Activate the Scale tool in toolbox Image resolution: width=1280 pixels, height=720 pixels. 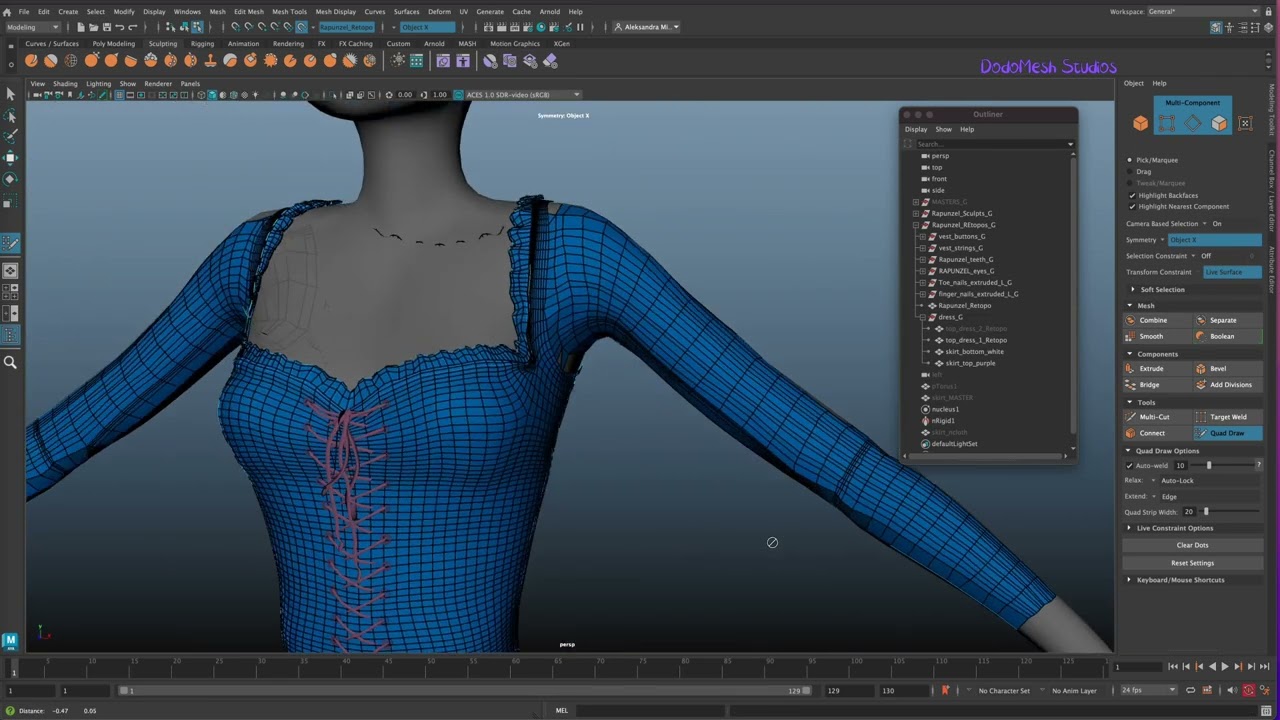(10, 201)
